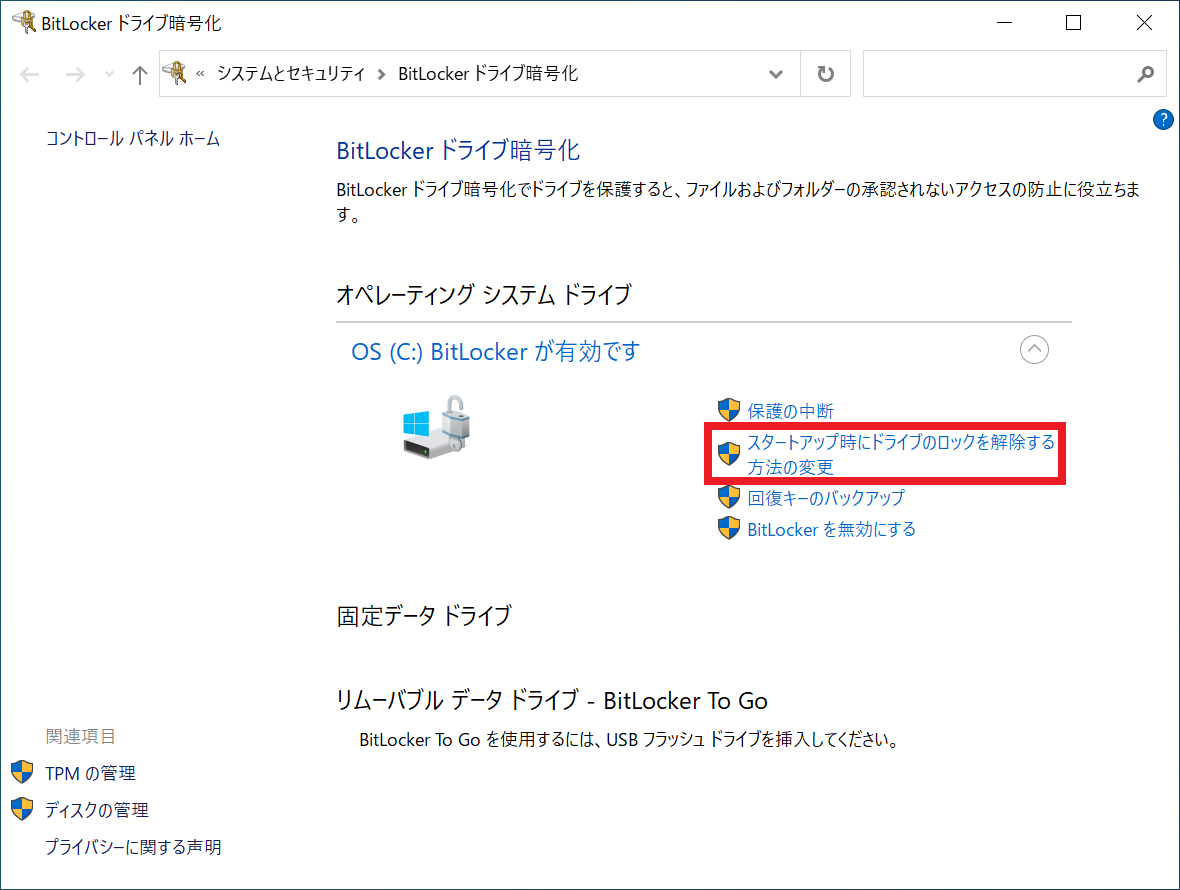Open the recent locations dropdown arrow

[109, 74]
